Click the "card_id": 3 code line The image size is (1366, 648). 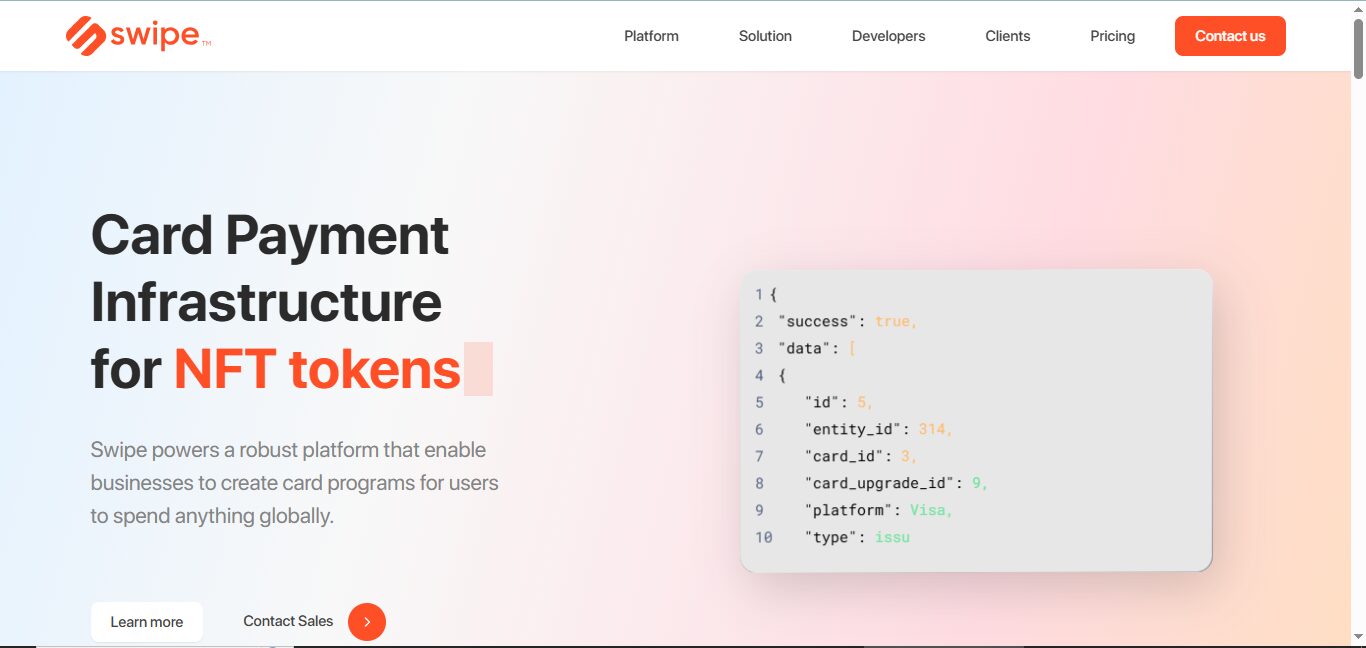860,456
